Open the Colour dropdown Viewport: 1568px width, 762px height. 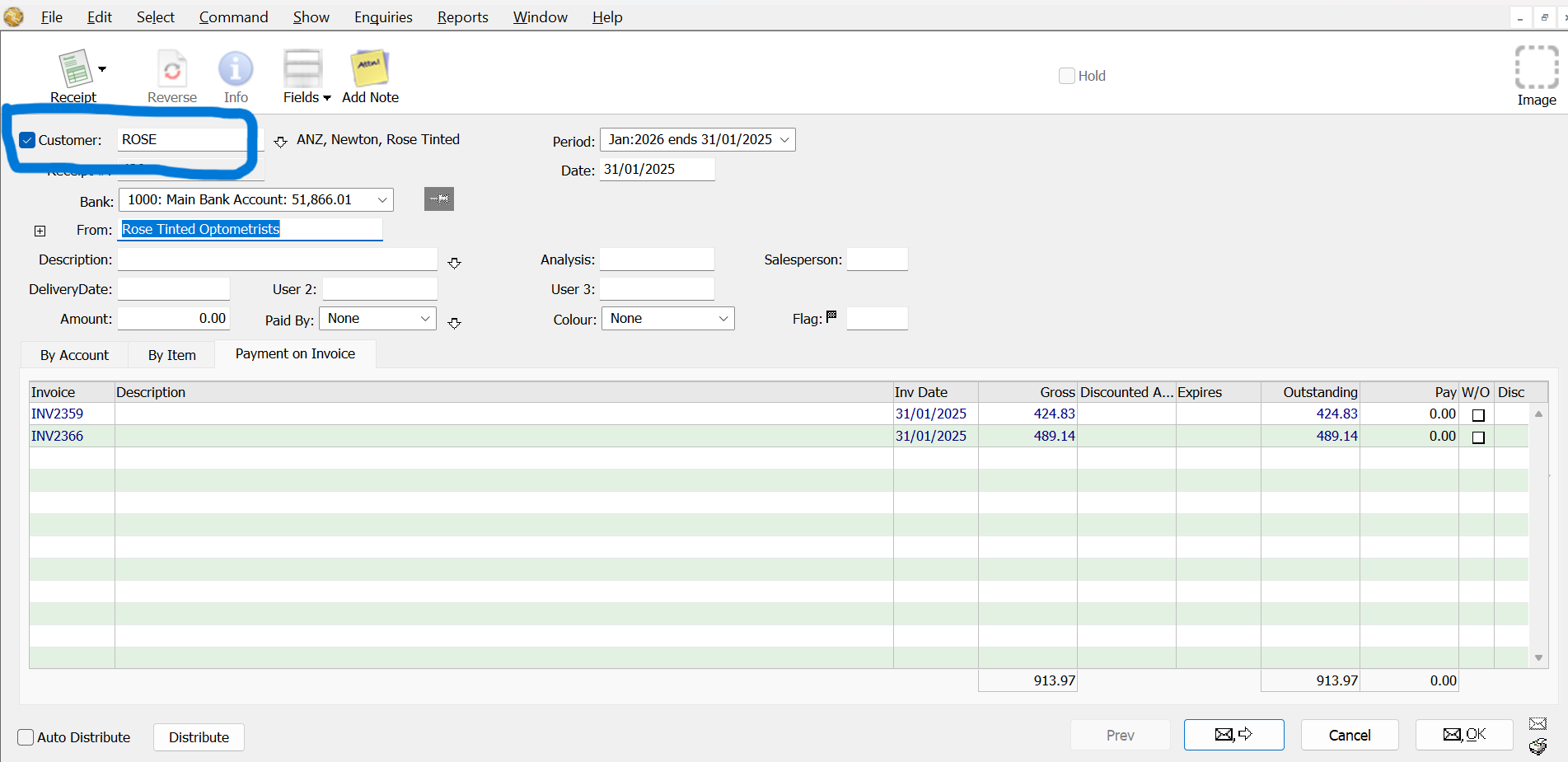pyautogui.click(x=668, y=319)
